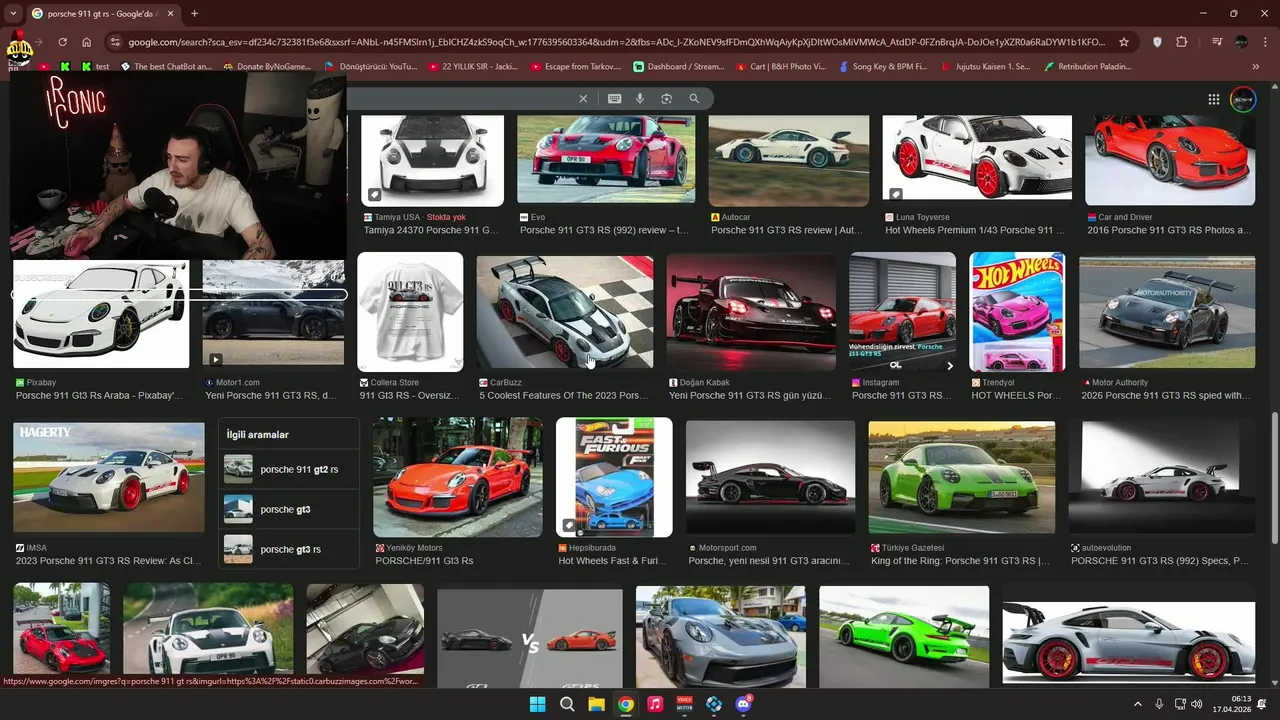Open the Motorsport.com black Porsche thumbnail
This screenshot has height=720, width=1280.
770,478
